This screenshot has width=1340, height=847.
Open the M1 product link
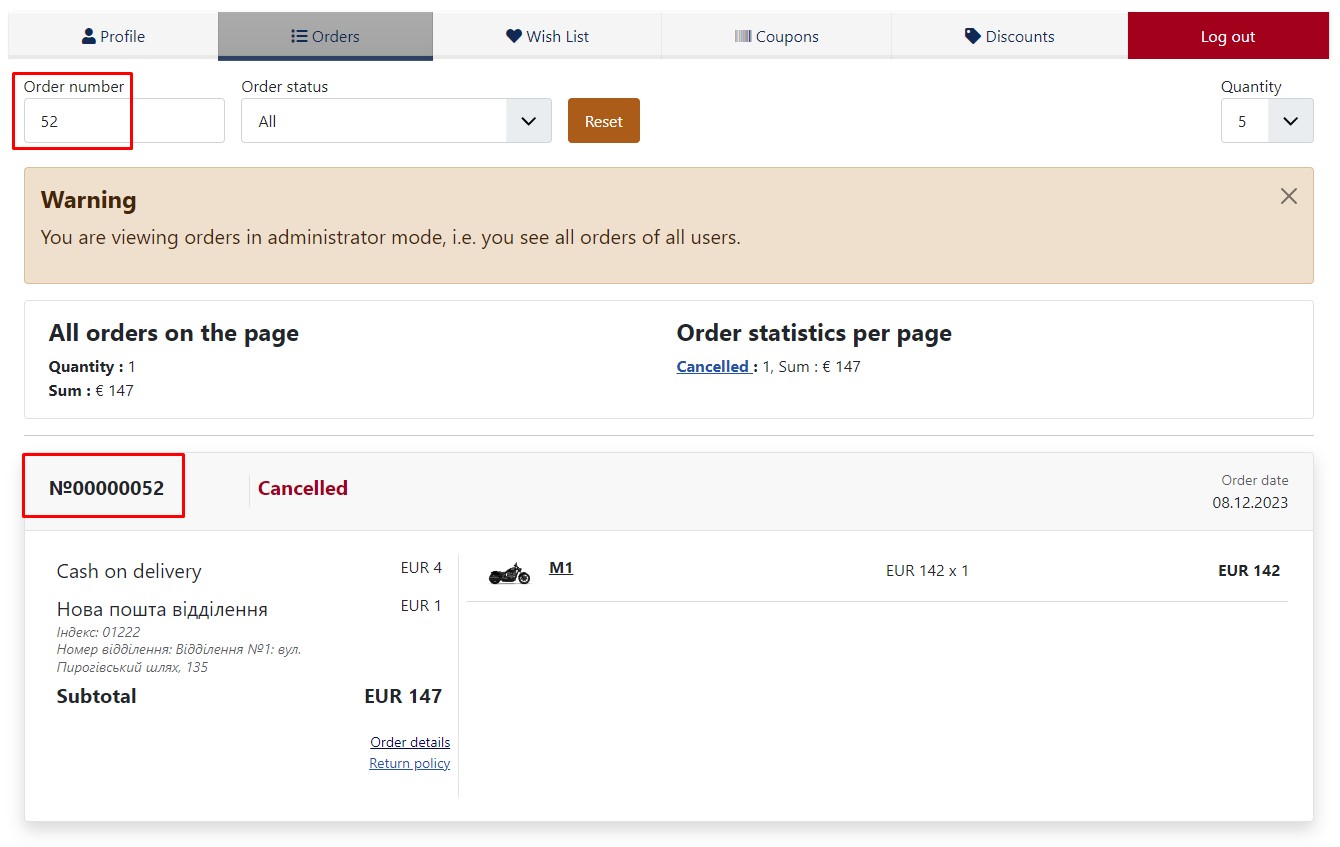point(561,568)
